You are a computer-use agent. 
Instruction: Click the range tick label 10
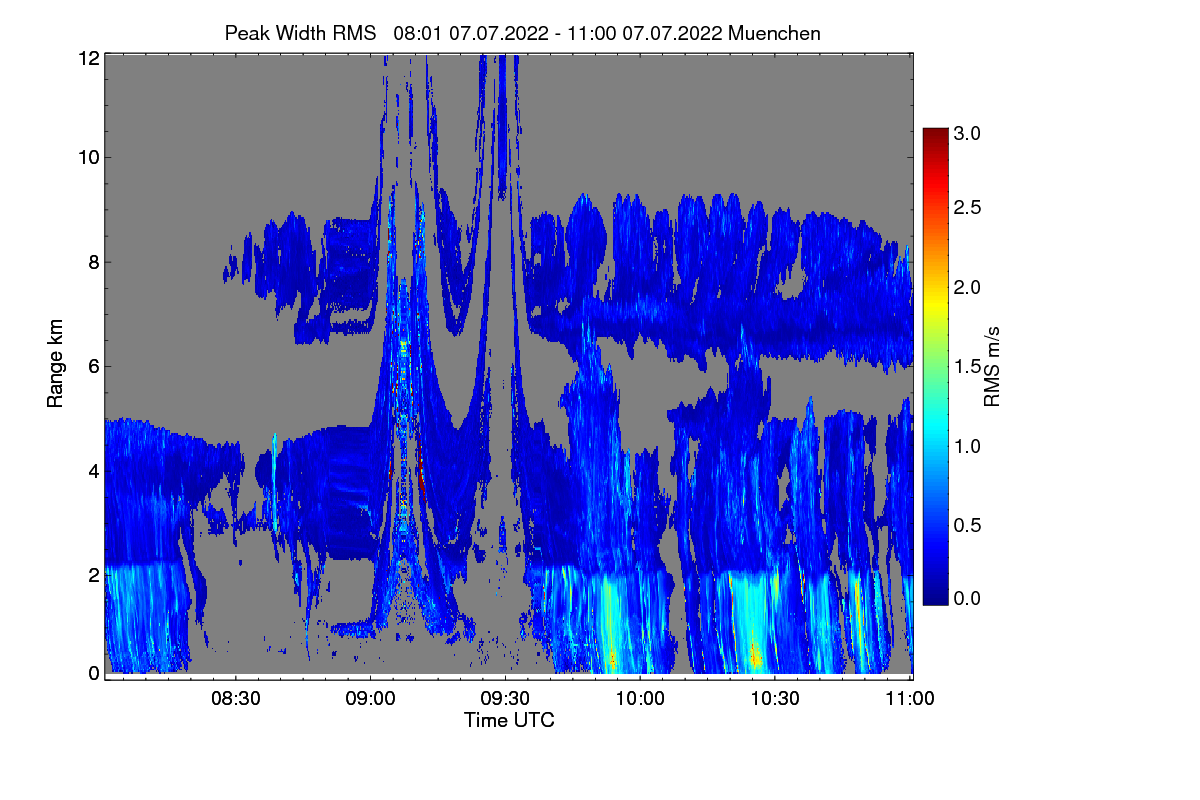89,157
